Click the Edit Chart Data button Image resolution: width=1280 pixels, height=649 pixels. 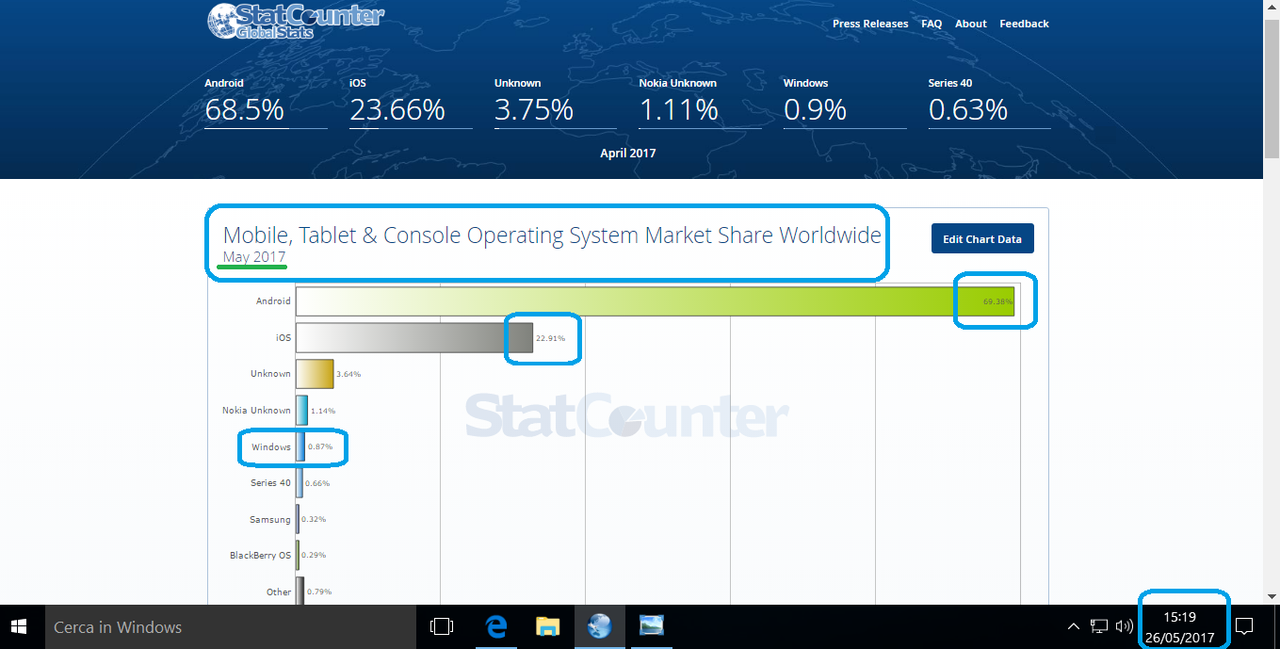(x=982, y=239)
